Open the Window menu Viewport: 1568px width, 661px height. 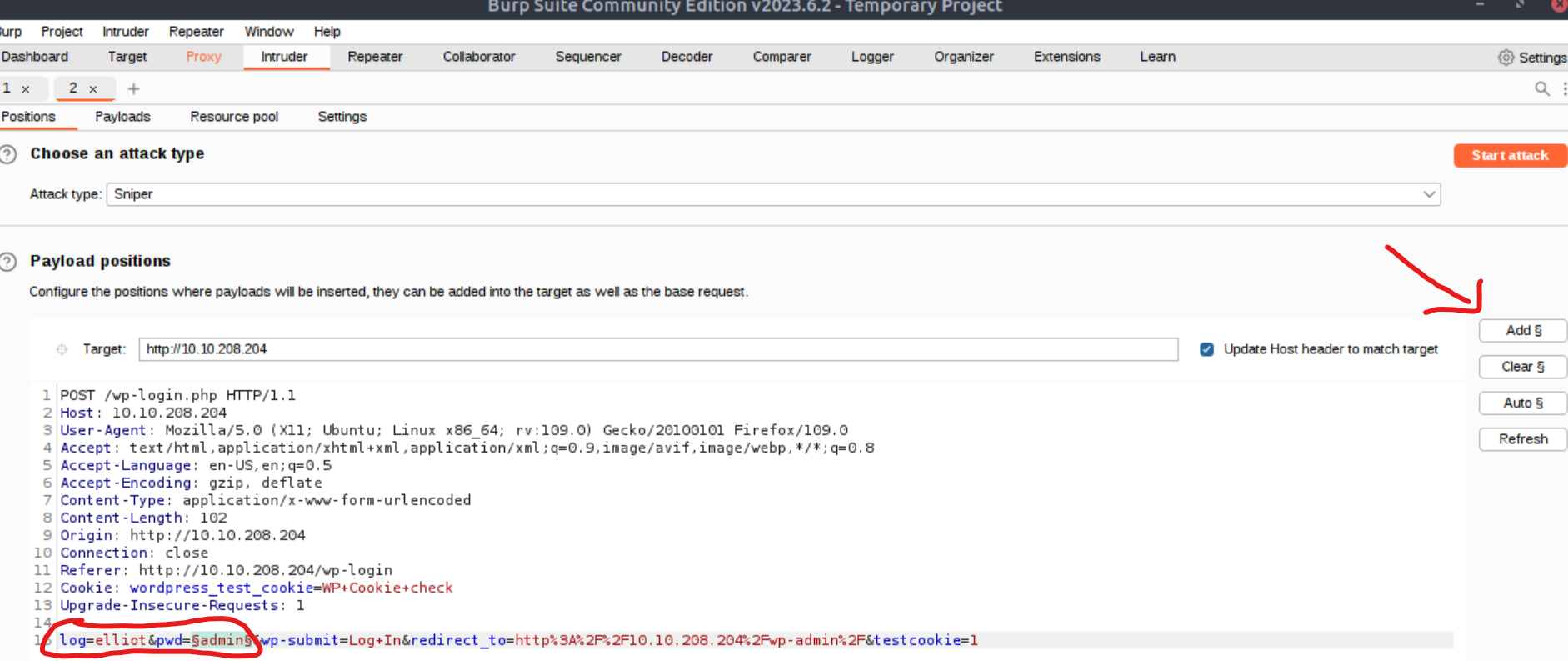tap(269, 32)
